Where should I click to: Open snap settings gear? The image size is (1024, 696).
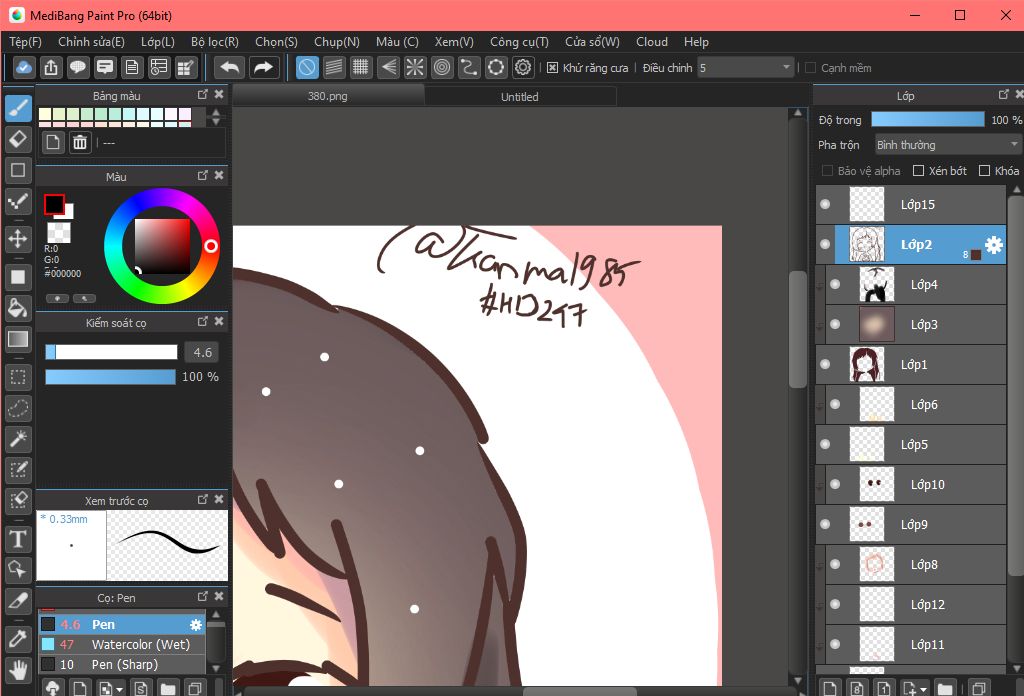[523, 67]
